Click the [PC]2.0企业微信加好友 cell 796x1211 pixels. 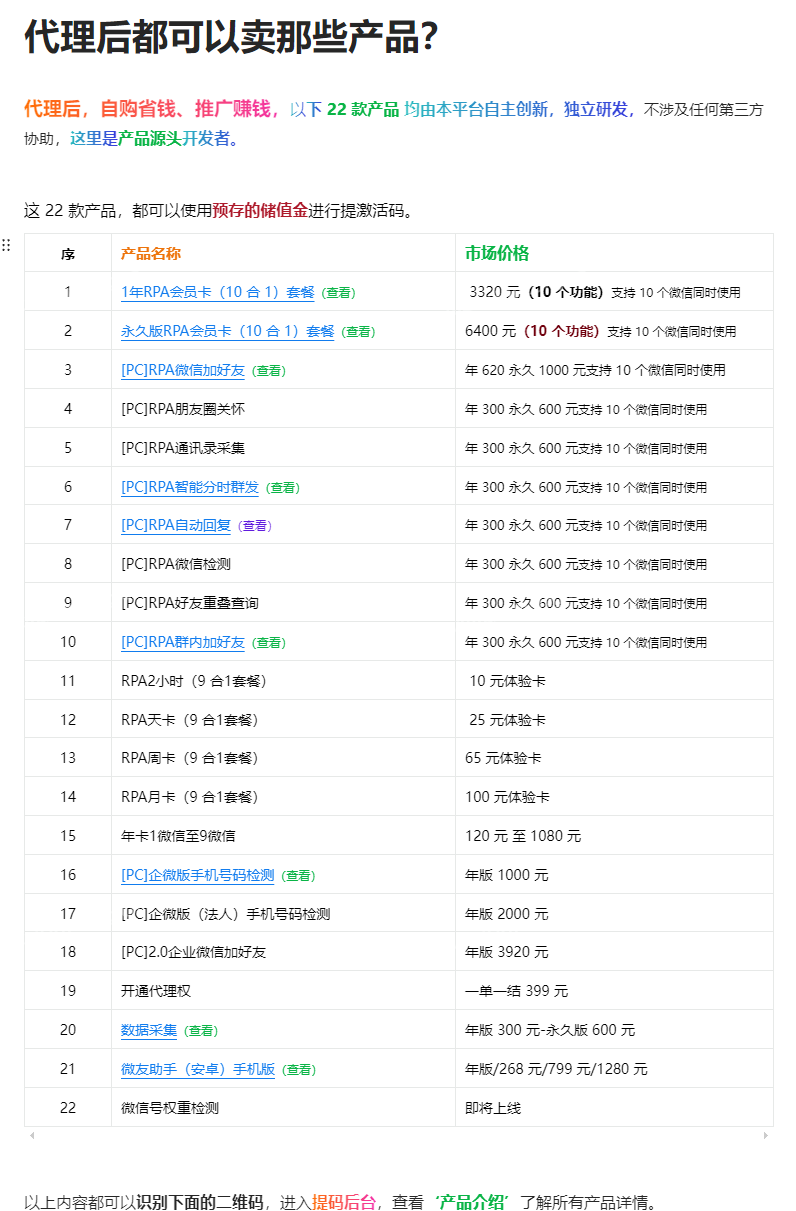(x=283, y=952)
